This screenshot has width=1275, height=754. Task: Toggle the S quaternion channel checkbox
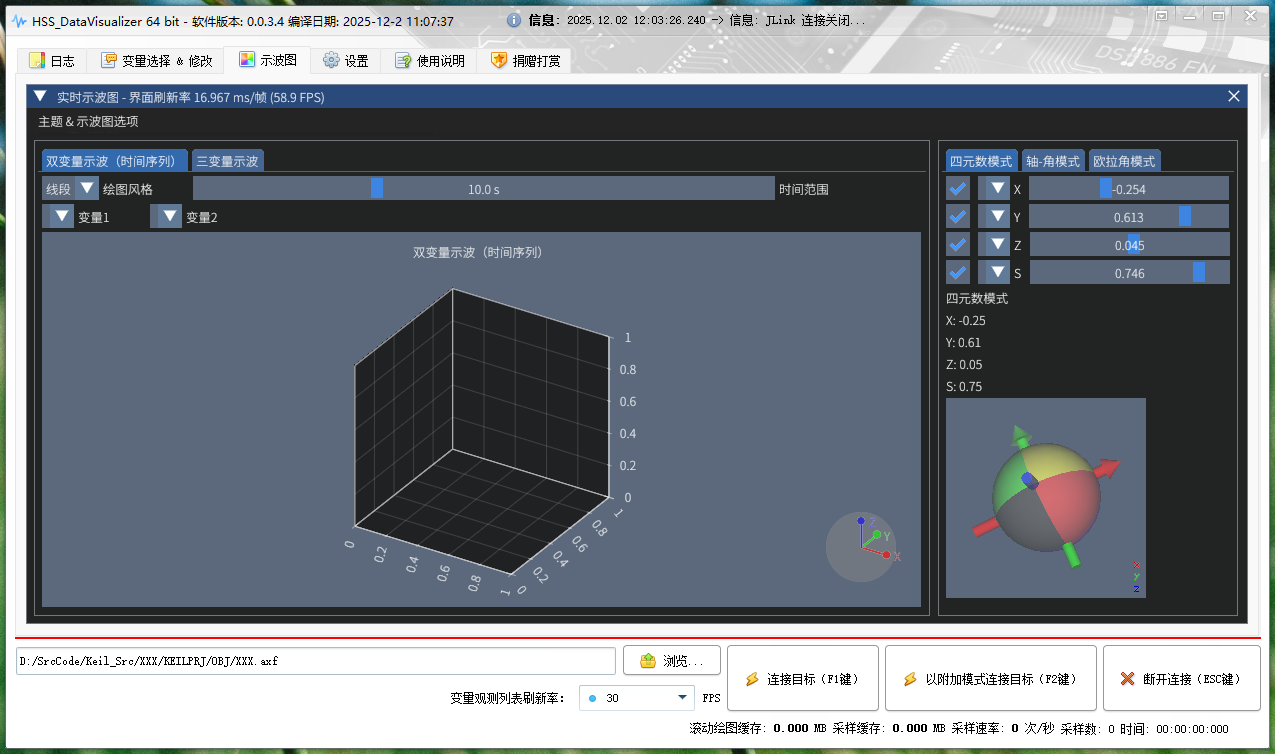pos(957,271)
